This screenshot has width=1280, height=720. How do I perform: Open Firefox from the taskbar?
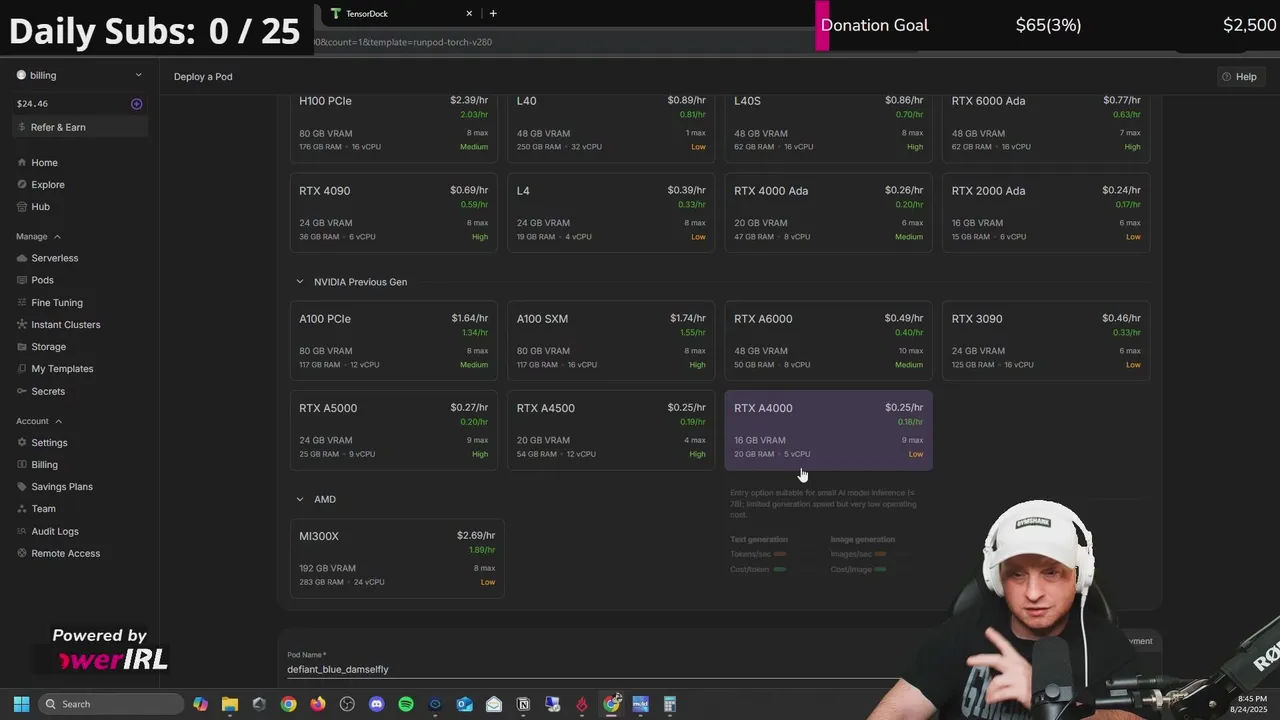318,704
